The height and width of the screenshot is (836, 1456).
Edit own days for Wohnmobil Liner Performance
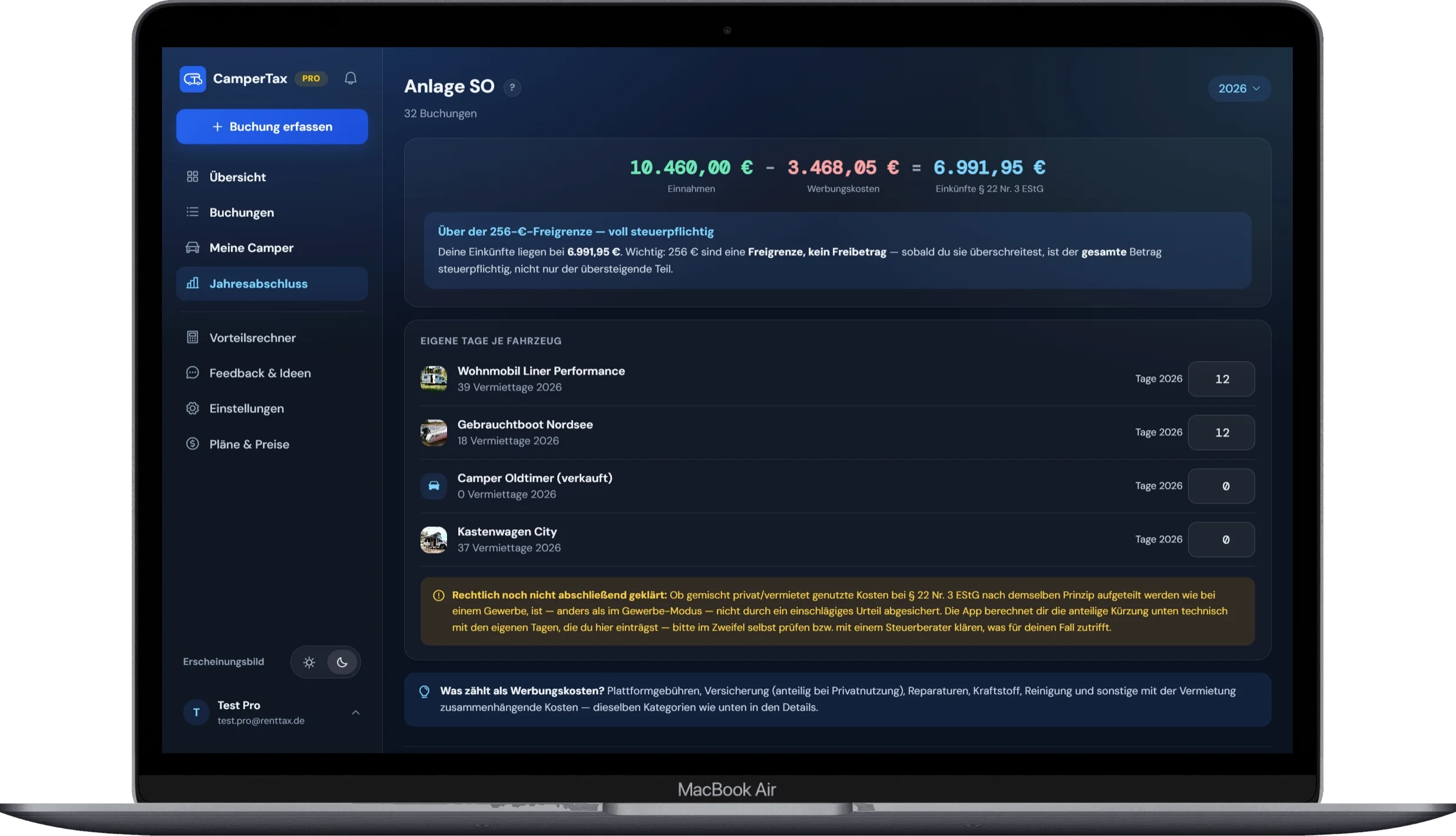click(x=1222, y=379)
